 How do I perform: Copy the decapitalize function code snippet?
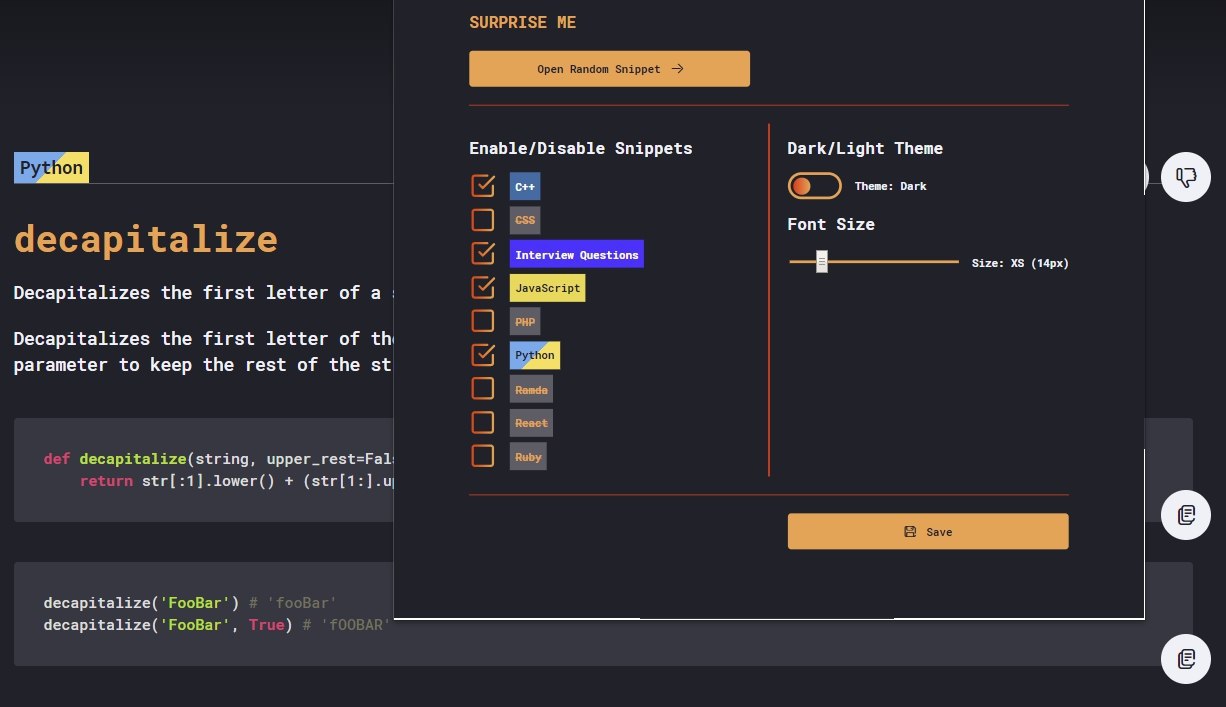(1186, 515)
